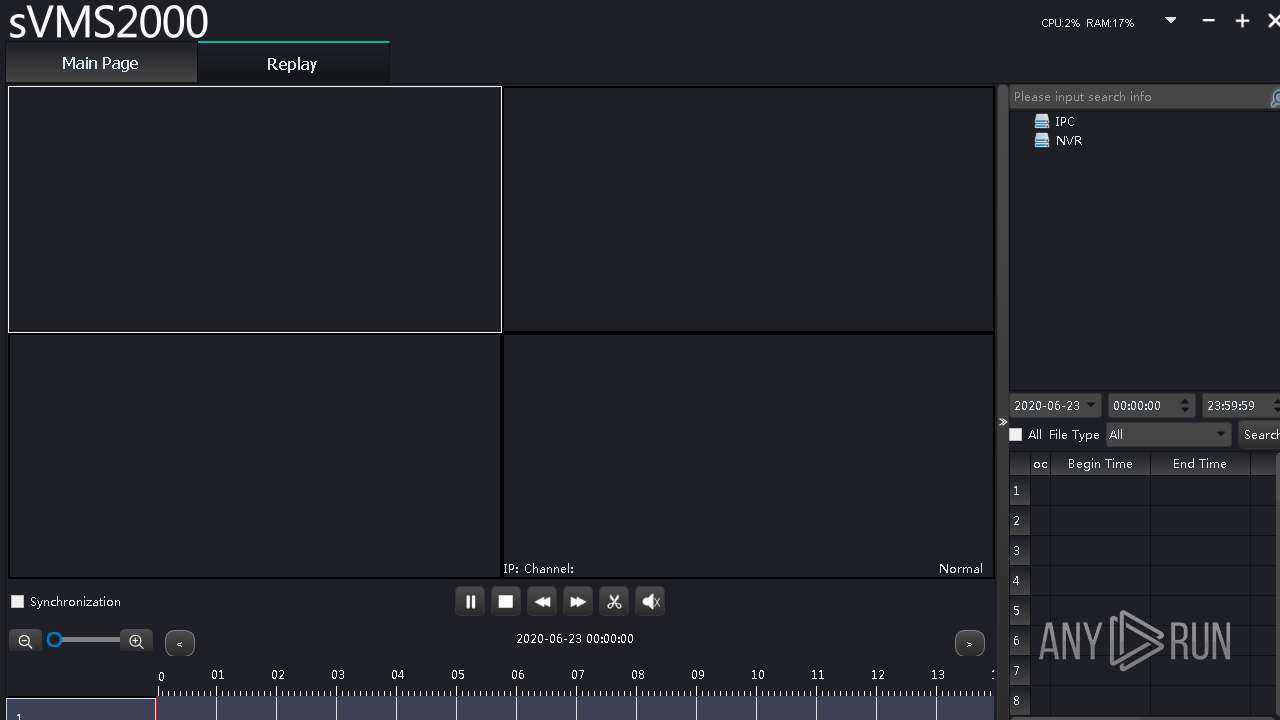The width and height of the screenshot is (1280, 720).
Task: Click the 06 hour mark on timeline
Action: coord(518,675)
